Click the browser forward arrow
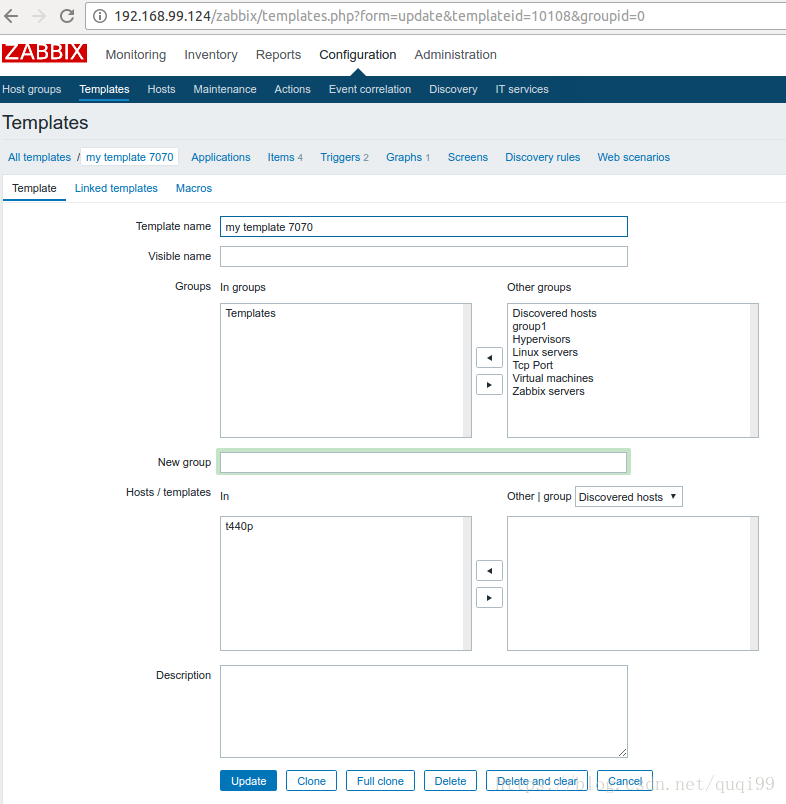The width and height of the screenshot is (786, 804). 39,16
